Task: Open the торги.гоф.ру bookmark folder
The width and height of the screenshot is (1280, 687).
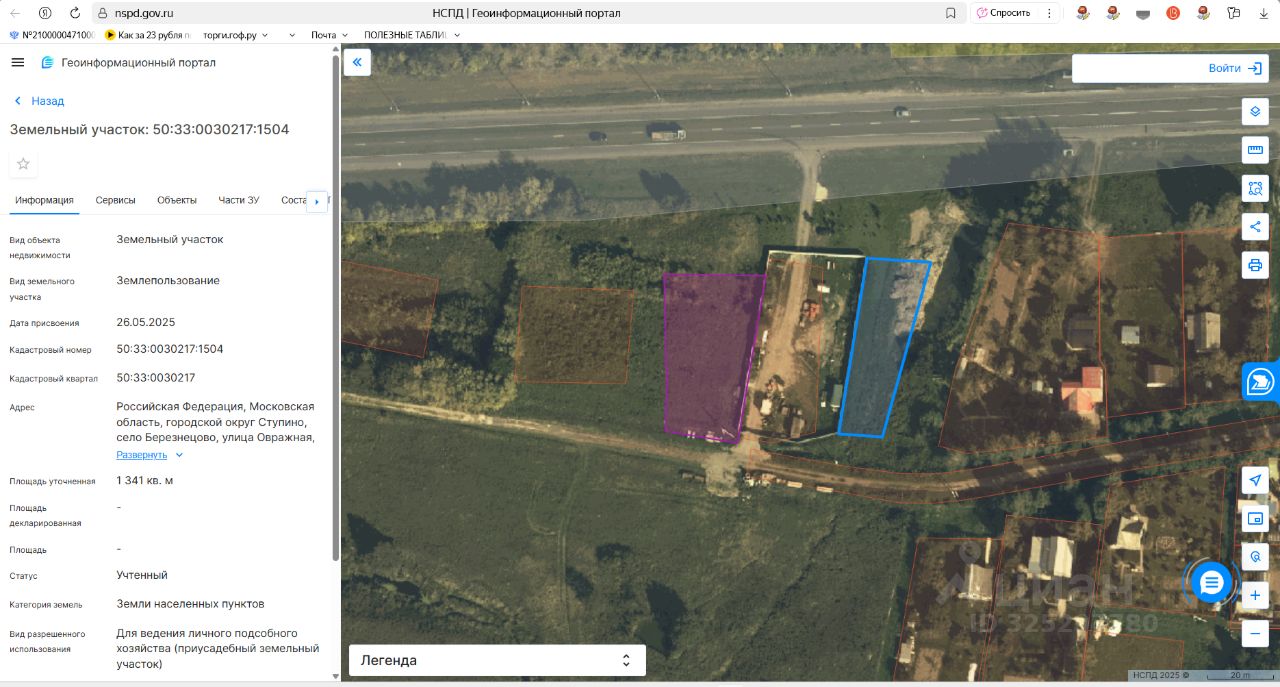Action: point(237,35)
